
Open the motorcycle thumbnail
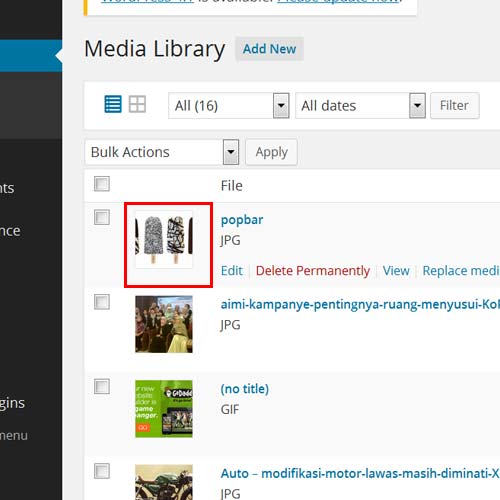pyautogui.click(x=164, y=482)
